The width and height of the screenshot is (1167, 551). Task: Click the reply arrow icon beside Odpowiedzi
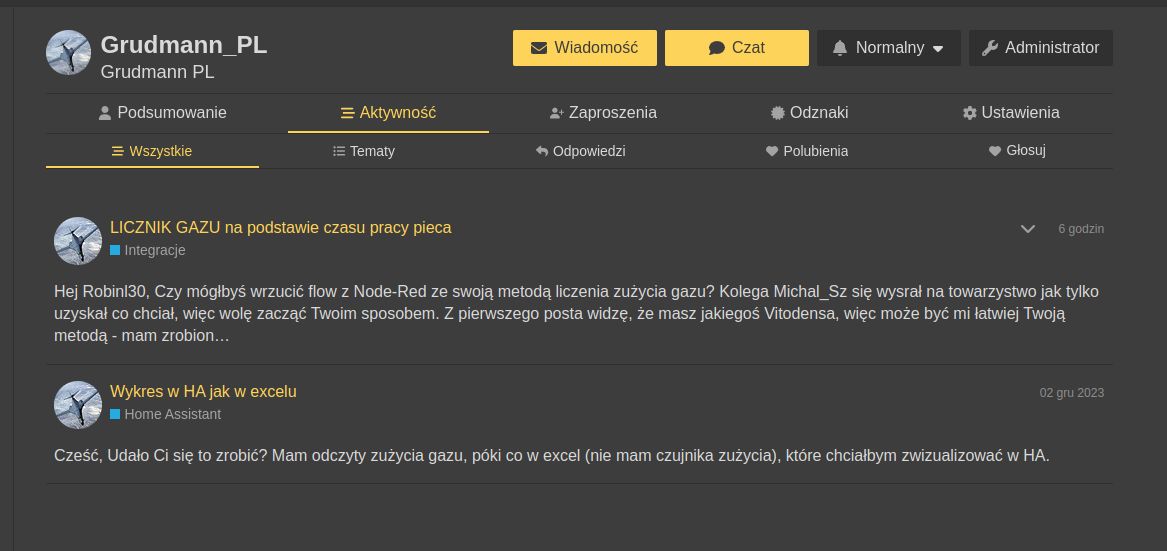point(542,152)
